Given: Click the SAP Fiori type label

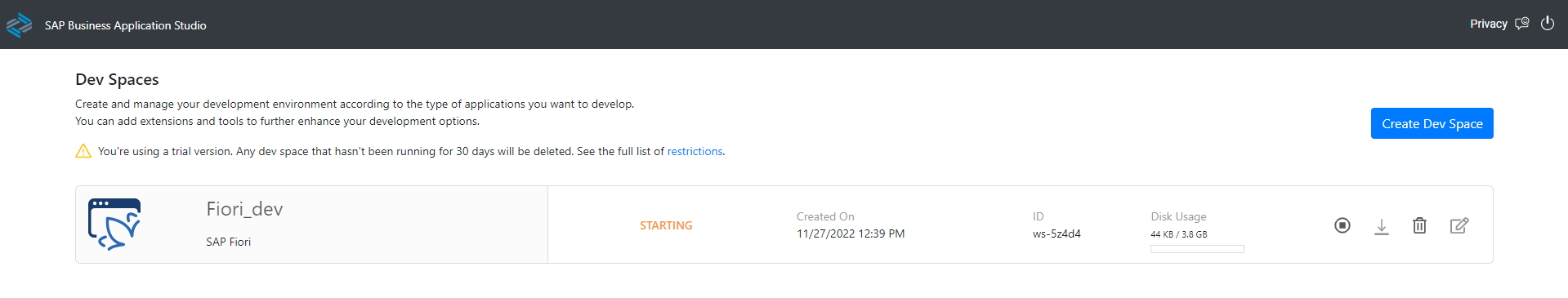Looking at the screenshot, I should (x=229, y=242).
